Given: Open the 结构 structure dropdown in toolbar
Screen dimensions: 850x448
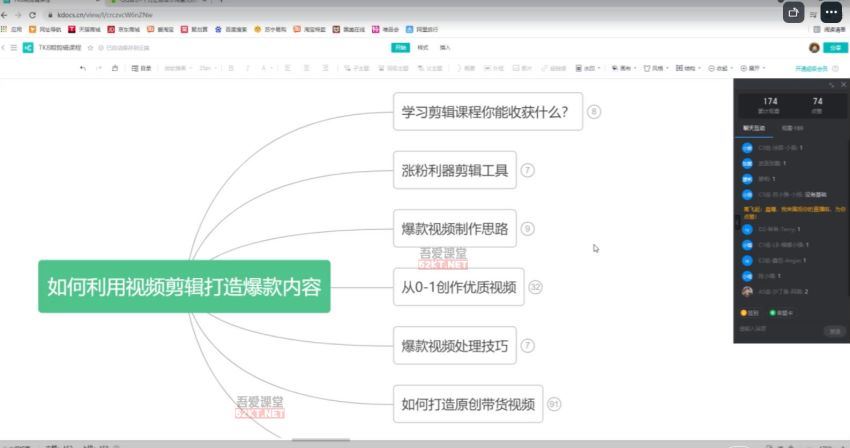Looking at the screenshot, I should 688,68.
